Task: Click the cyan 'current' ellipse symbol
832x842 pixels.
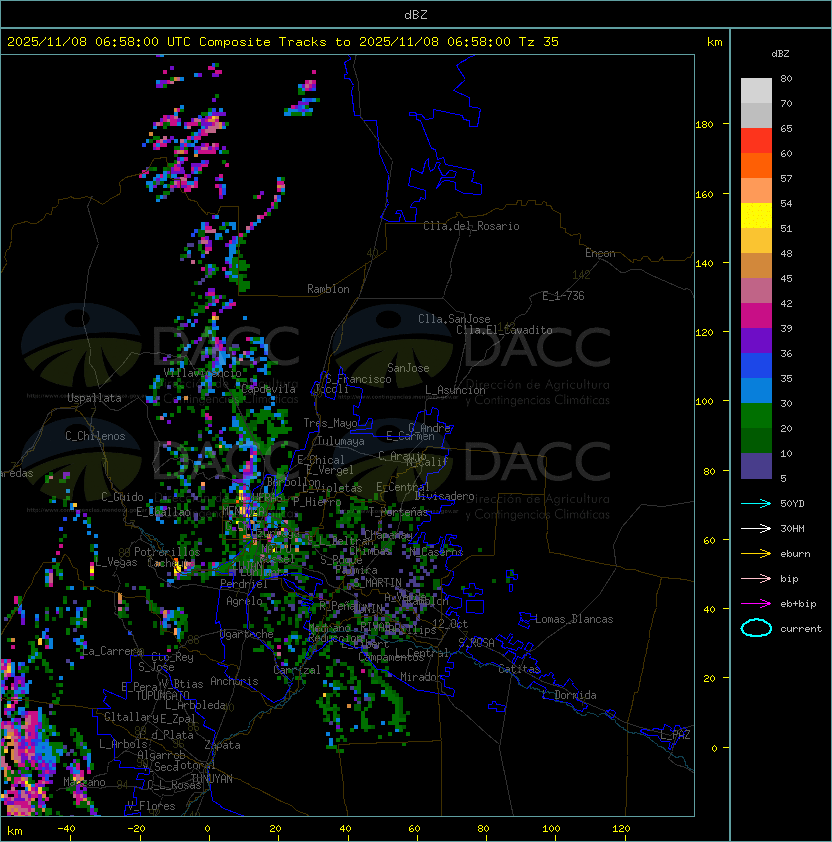Action: [x=756, y=628]
